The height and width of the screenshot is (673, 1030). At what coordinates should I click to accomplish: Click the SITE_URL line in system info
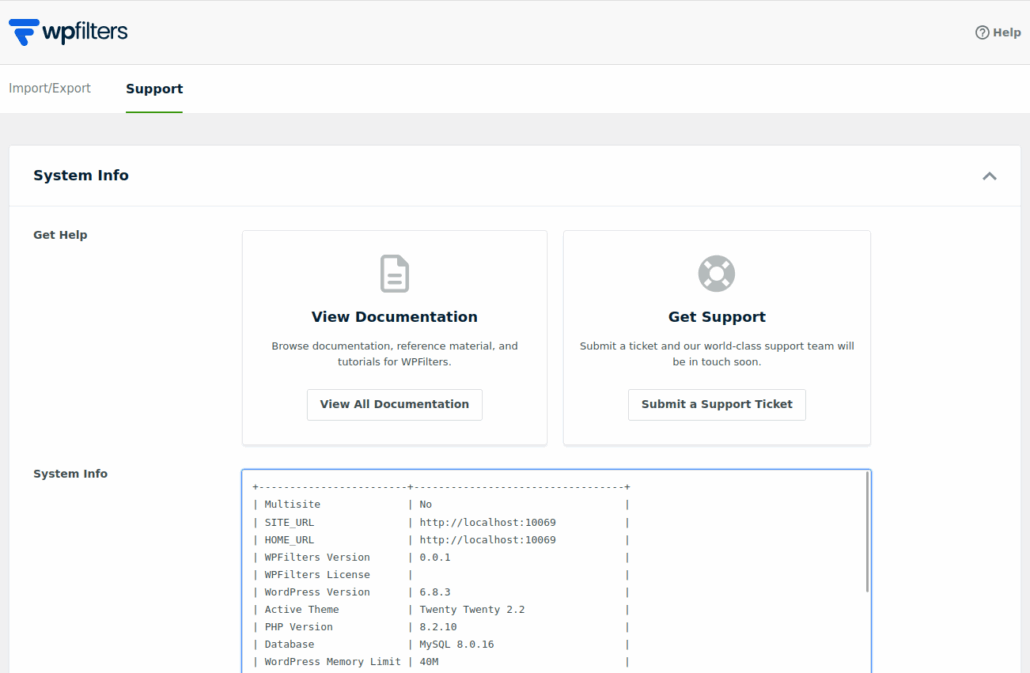[440, 522]
